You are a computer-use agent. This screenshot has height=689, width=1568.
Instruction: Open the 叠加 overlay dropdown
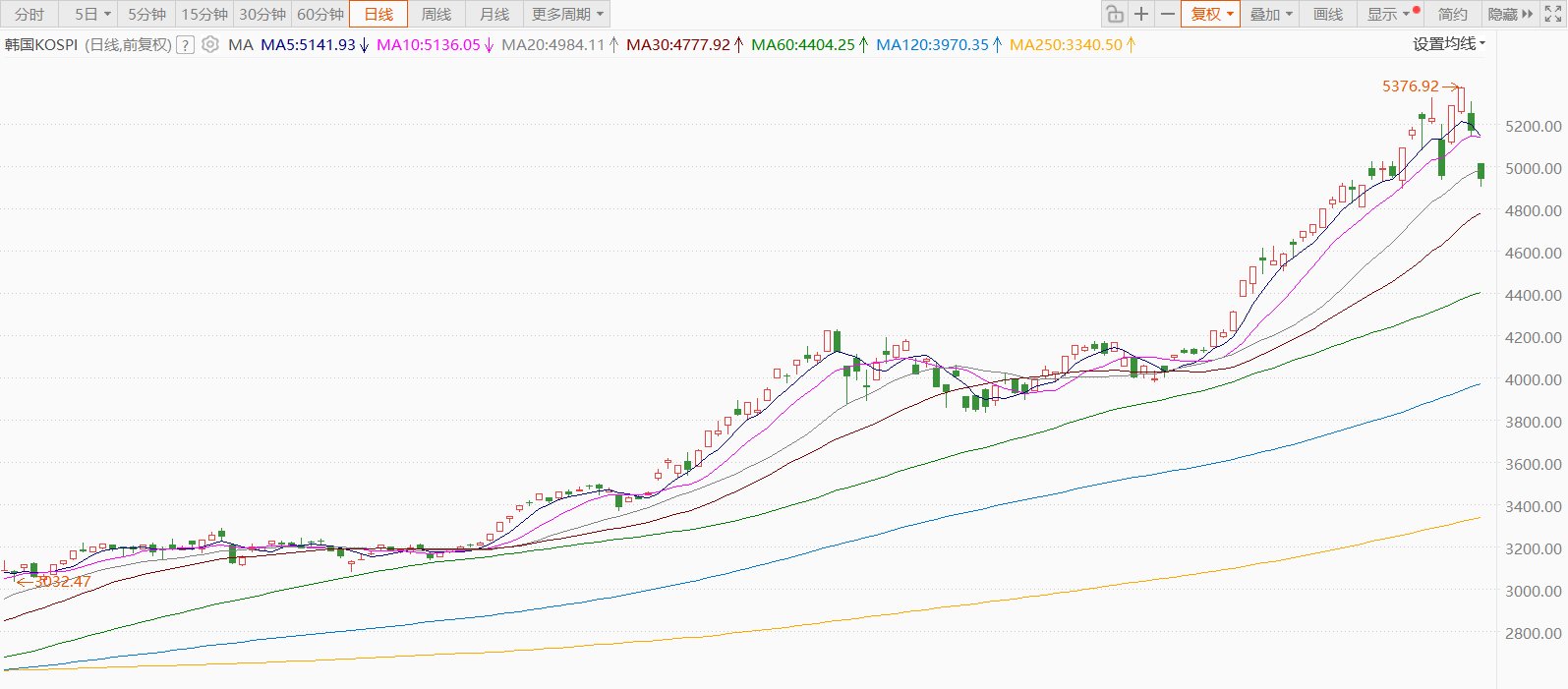click(1270, 14)
